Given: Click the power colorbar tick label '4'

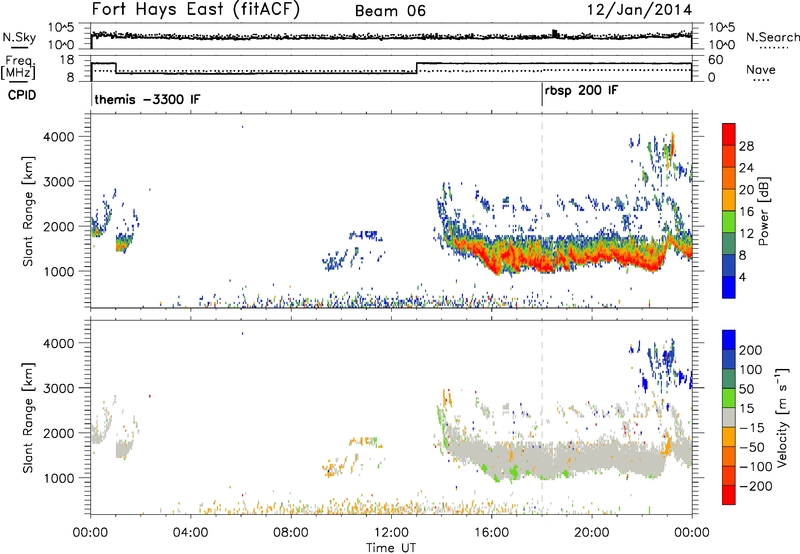Looking at the screenshot, I should tap(742, 277).
